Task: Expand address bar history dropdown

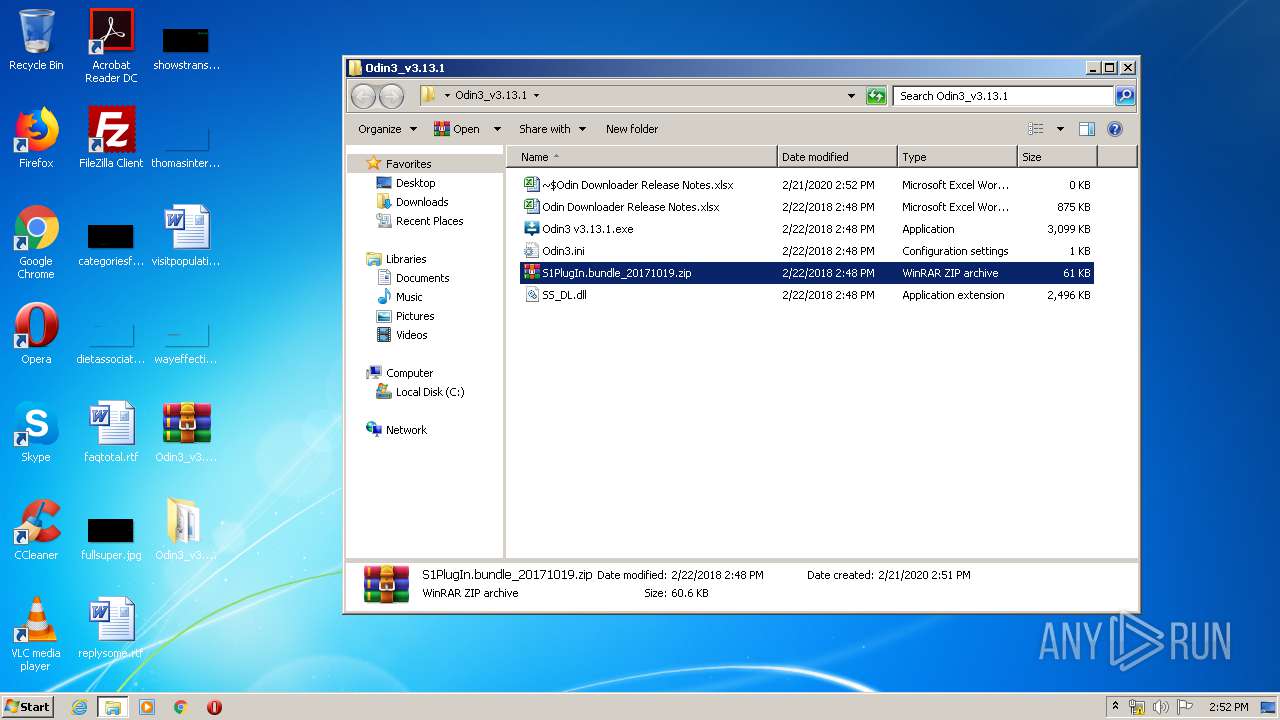Action: click(851, 96)
